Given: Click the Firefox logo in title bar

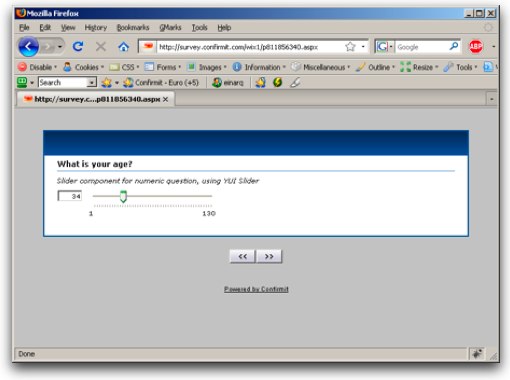Looking at the screenshot, I should click(x=21, y=13).
